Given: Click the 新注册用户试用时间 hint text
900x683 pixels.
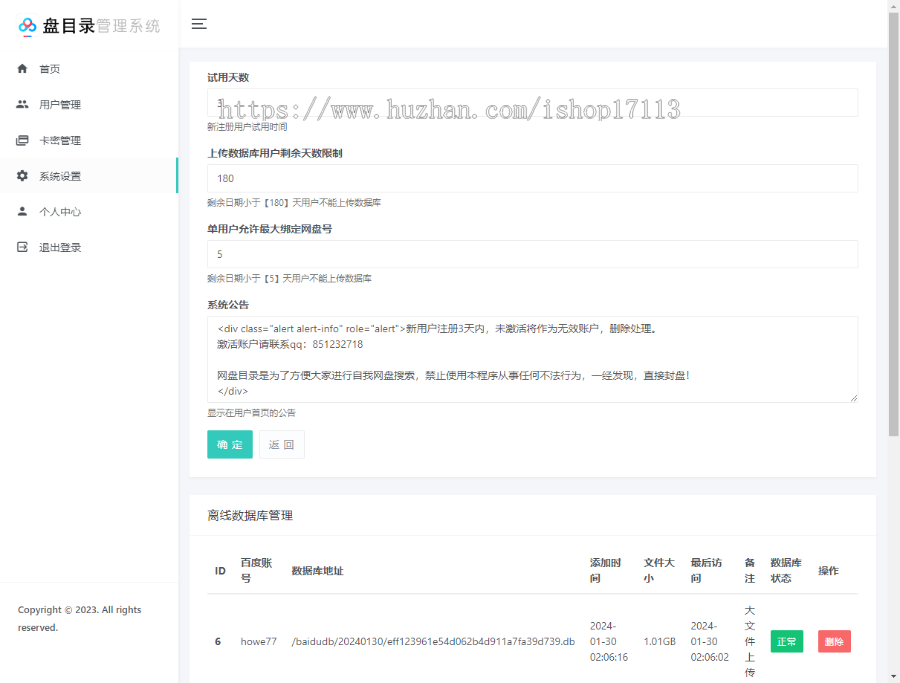Looking at the screenshot, I should (x=247, y=127).
